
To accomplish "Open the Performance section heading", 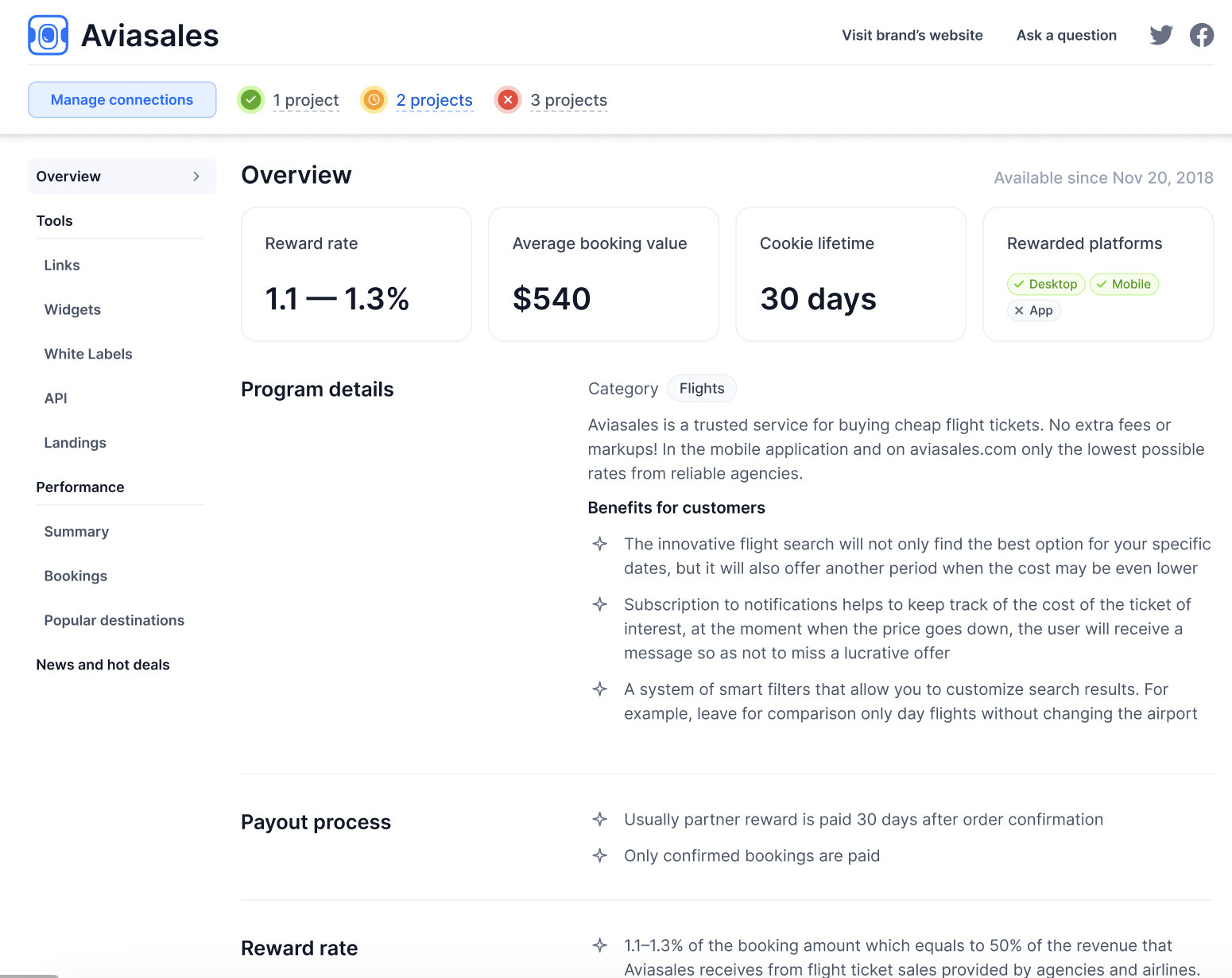I will pyautogui.click(x=80, y=487).
